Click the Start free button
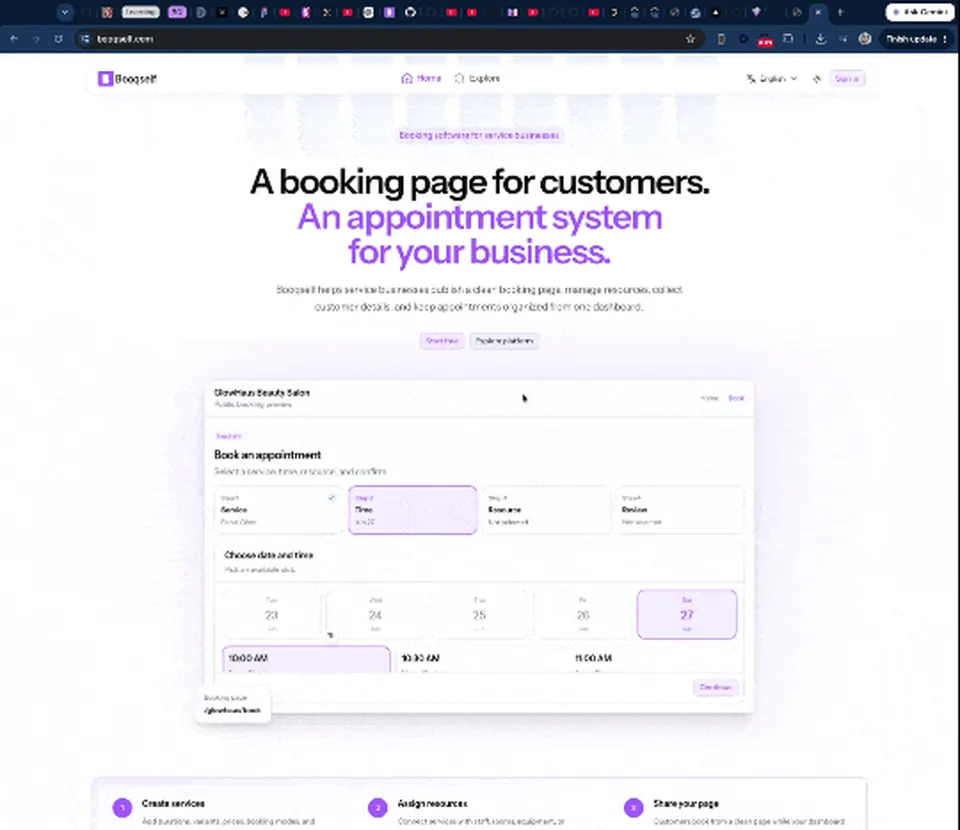960x830 pixels. tap(441, 341)
